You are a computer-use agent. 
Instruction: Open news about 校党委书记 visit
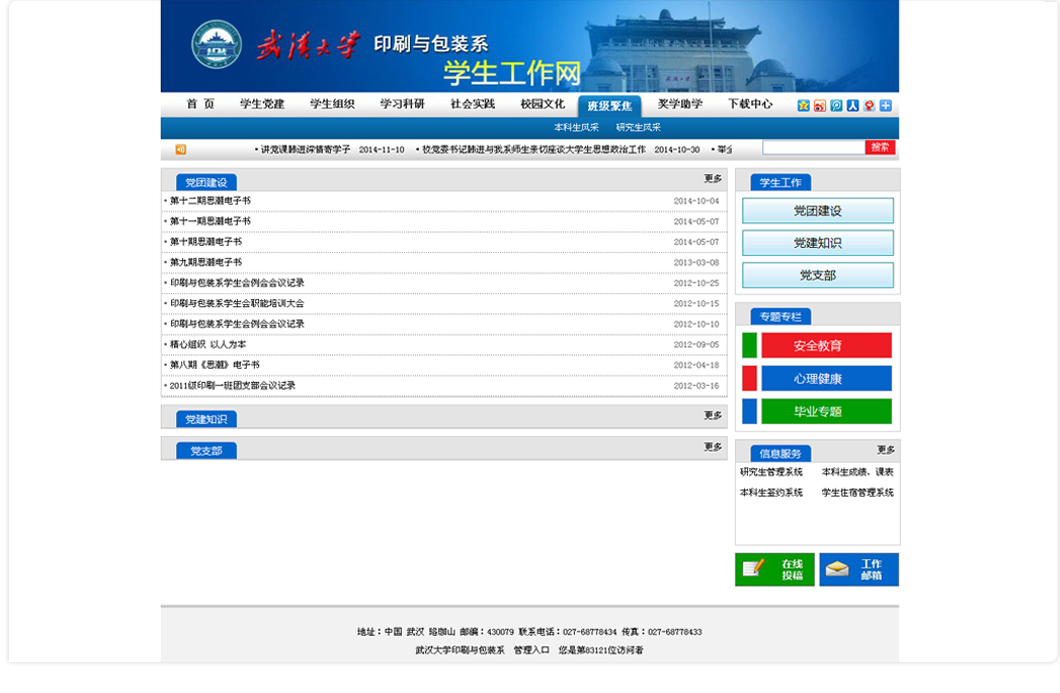[x=534, y=149]
